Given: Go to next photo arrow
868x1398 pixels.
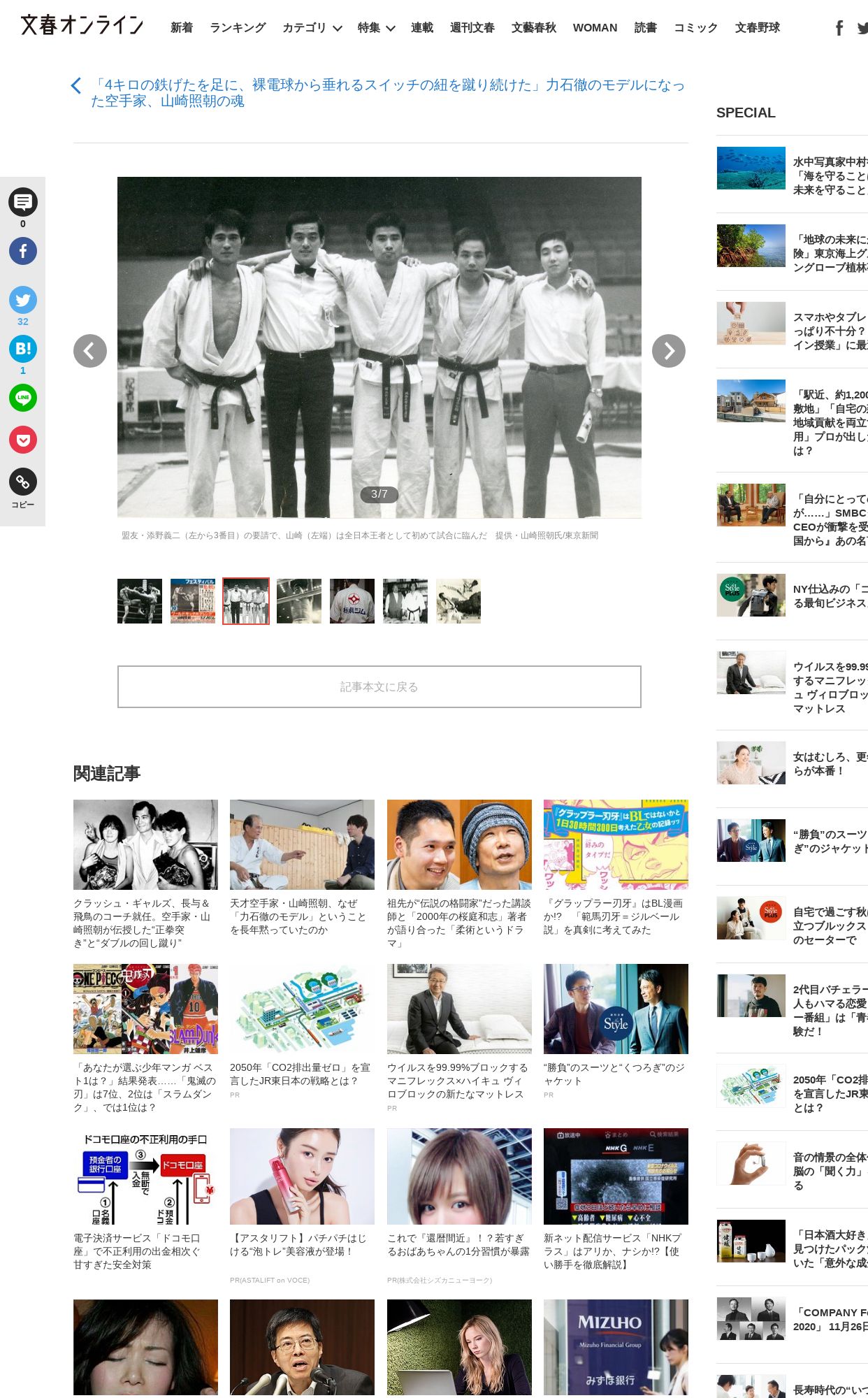Looking at the screenshot, I should (669, 351).
